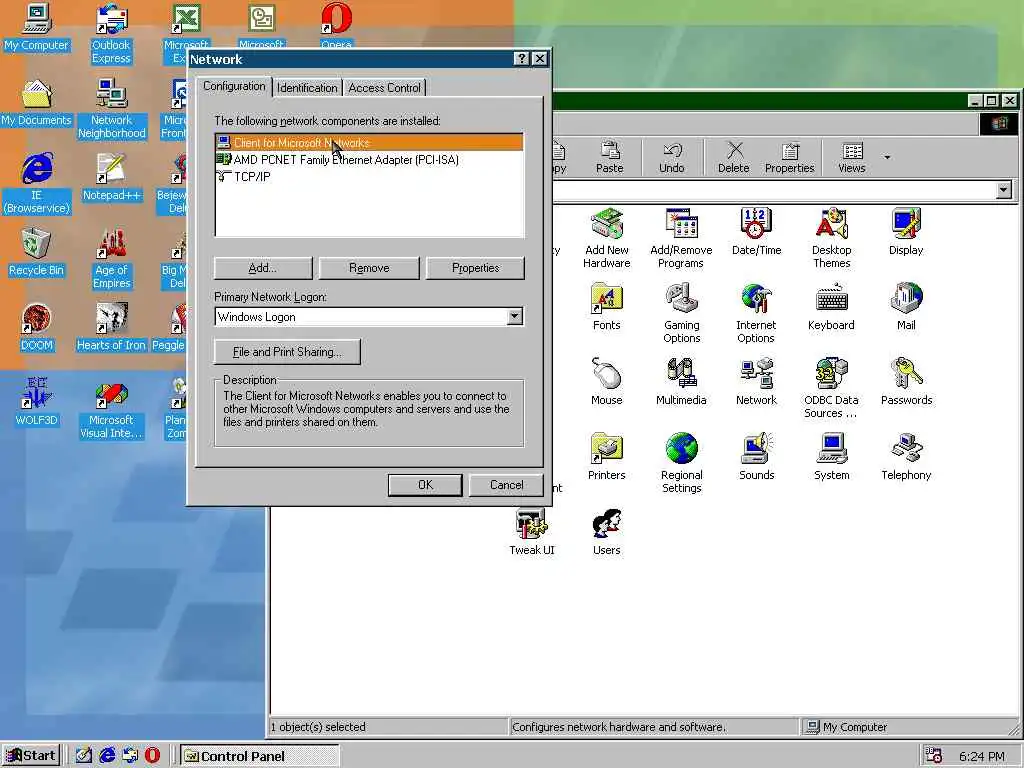Open the System applet icon

point(831,456)
